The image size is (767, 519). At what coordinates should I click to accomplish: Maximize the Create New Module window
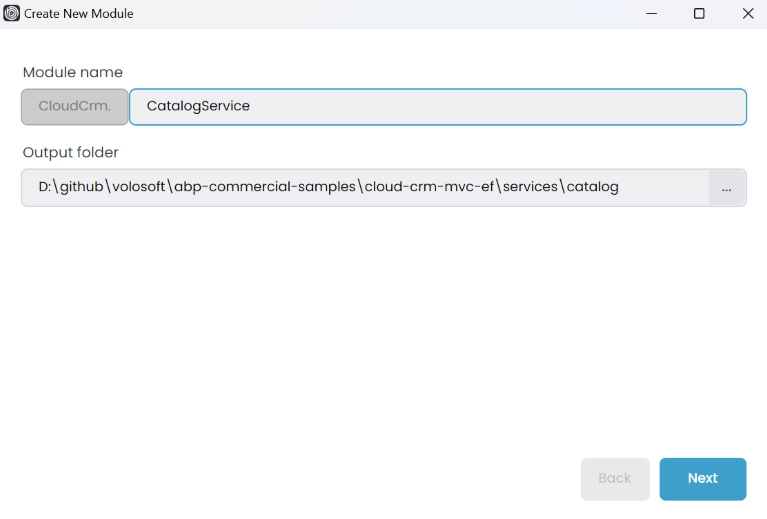[699, 14]
